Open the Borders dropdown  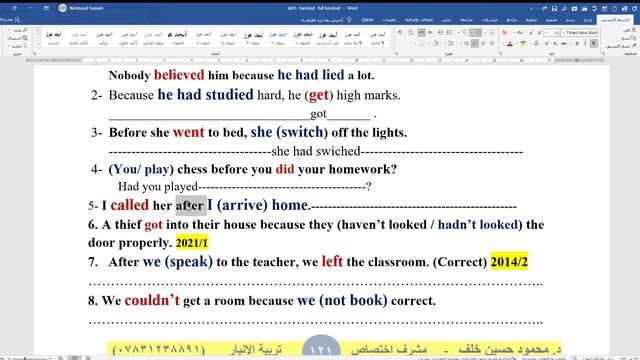pyautogui.click(x=416, y=43)
